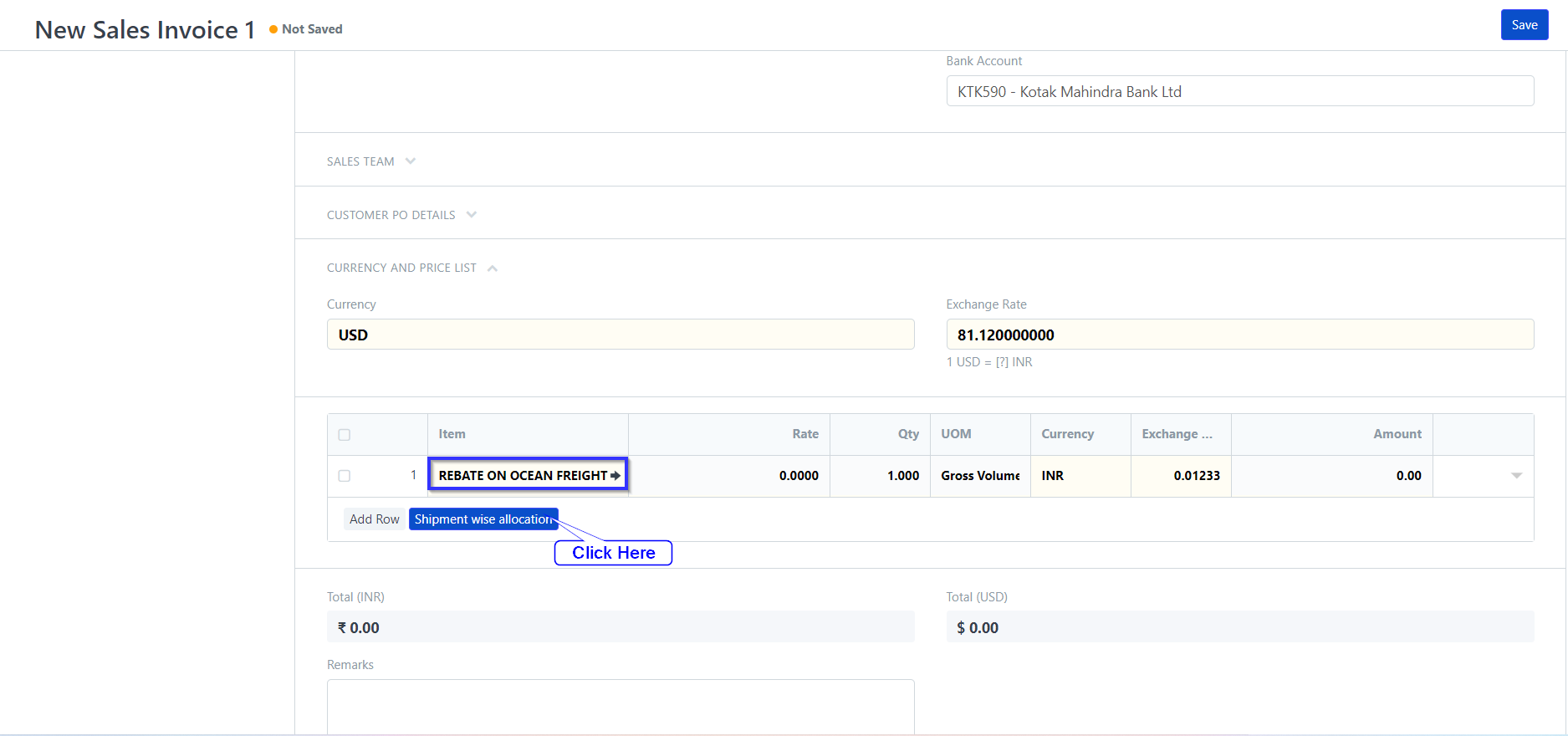1568x736 pixels.
Task: Click the exchange cell showing 0.01233
Action: 1181,476
